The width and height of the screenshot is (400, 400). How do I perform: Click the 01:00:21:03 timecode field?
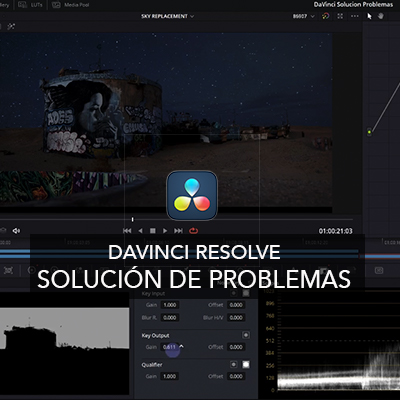tap(335, 231)
